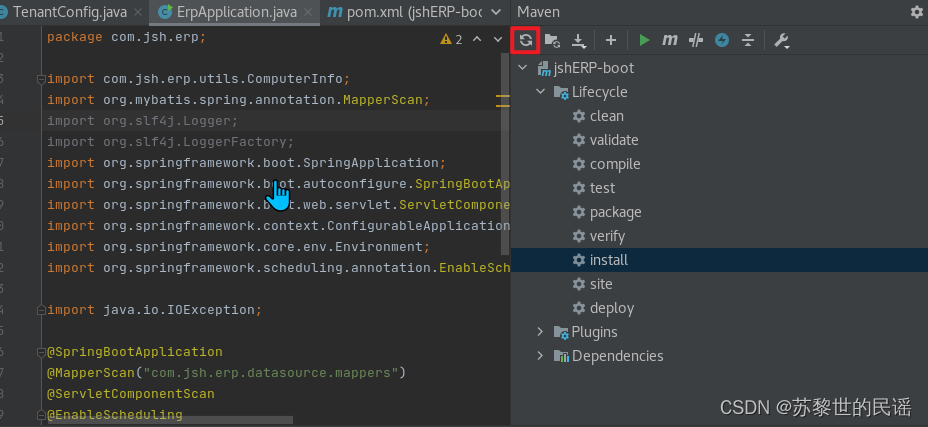Click the MapperScan import class name
Image resolution: width=928 pixels, height=427 pixels.
pos(383,100)
